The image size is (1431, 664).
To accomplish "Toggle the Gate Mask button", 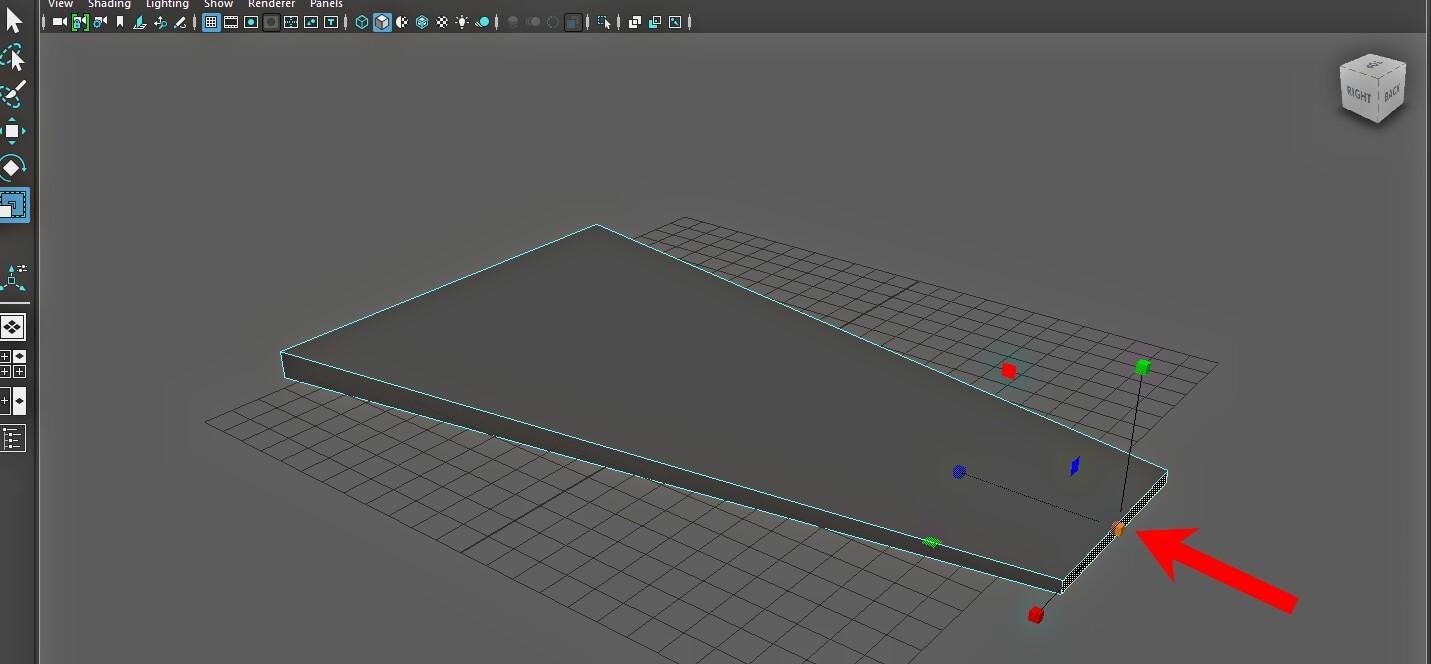I will point(271,22).
